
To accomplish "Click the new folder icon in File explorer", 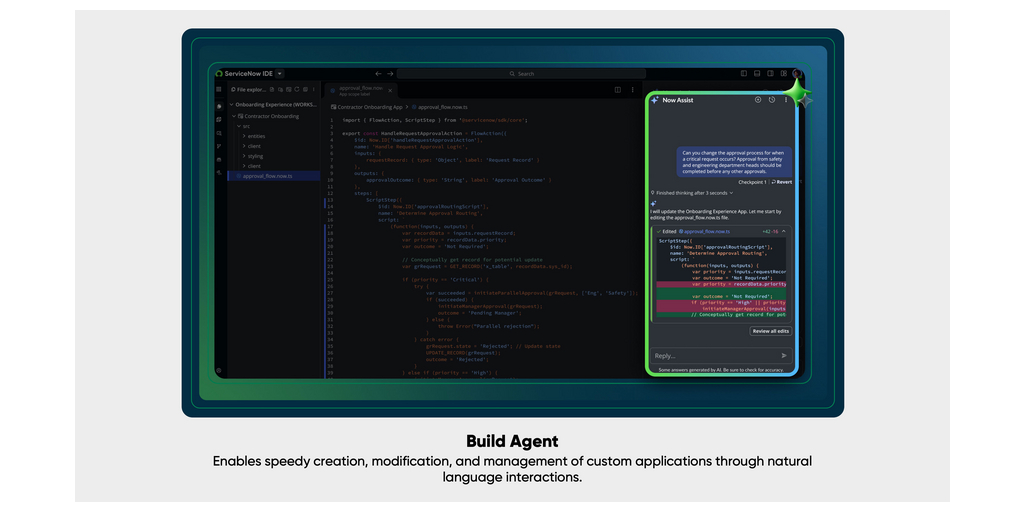I will click(280, 89).
